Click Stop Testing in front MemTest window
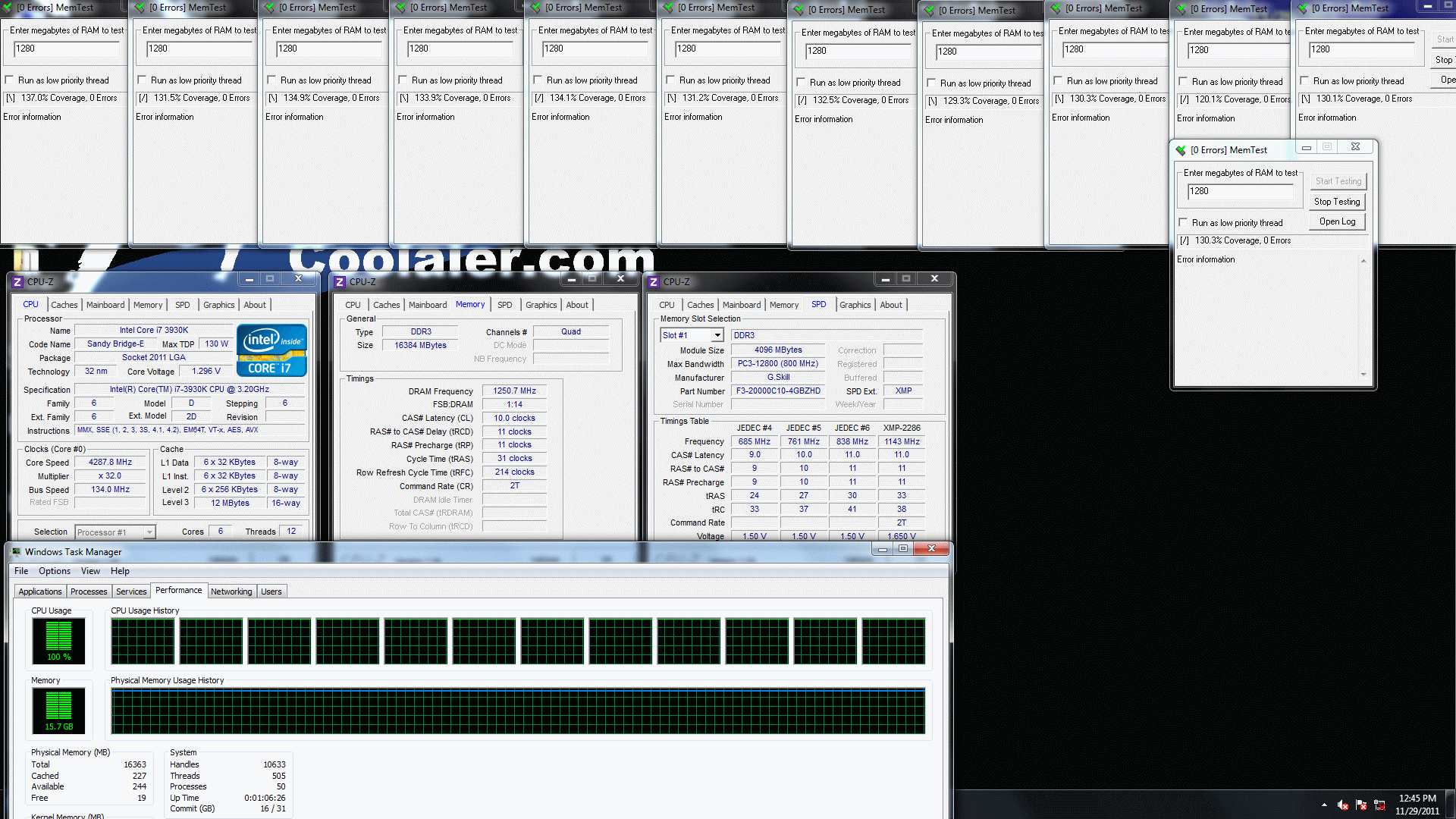 tap(1337, 202)
